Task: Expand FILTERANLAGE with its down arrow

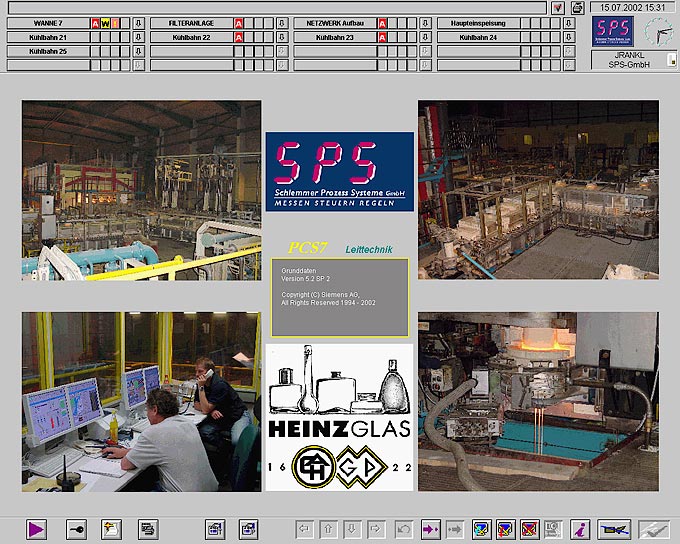Action: click(282, 23)
